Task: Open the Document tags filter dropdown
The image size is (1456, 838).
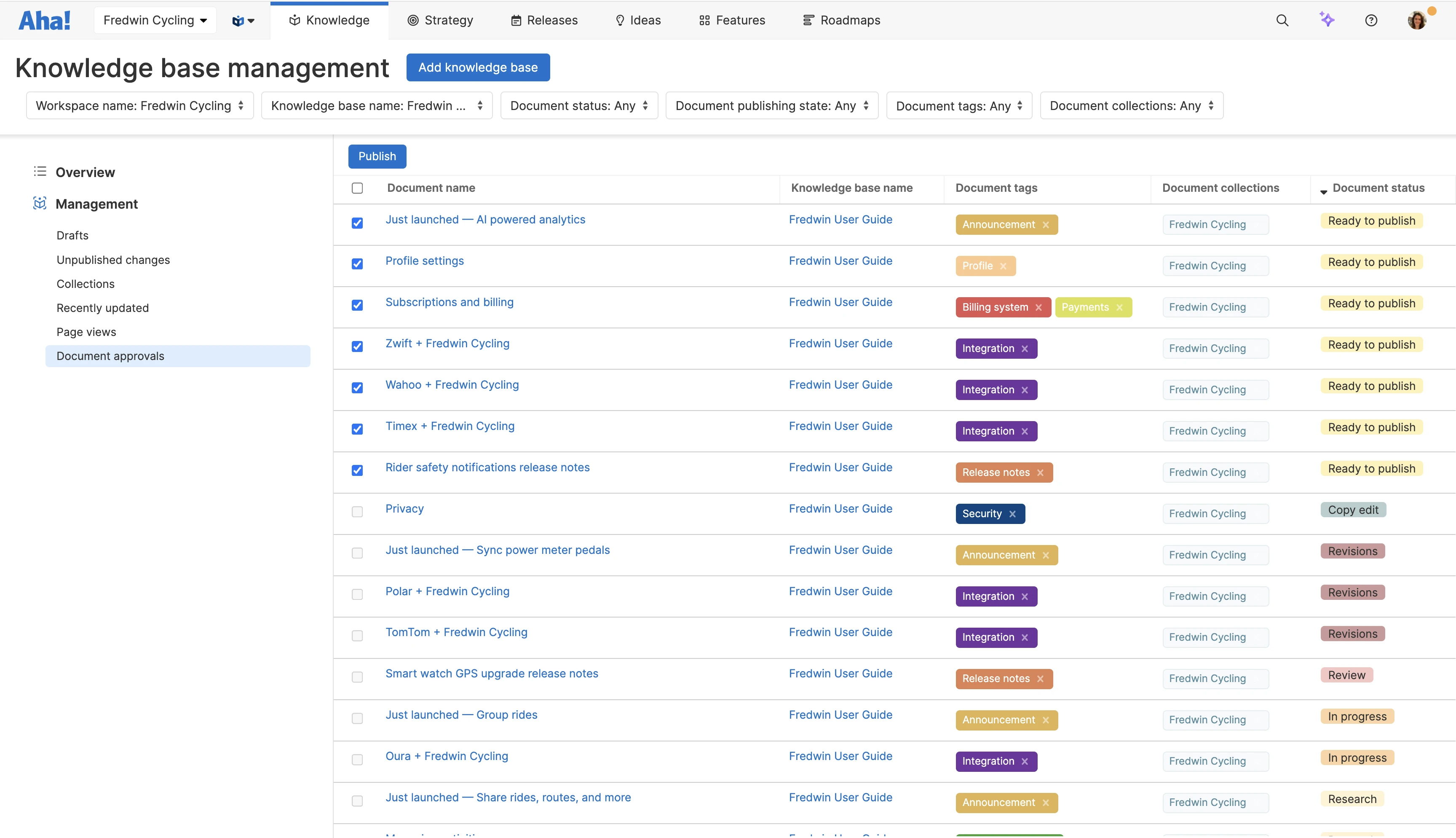Action: coord(958,106)
